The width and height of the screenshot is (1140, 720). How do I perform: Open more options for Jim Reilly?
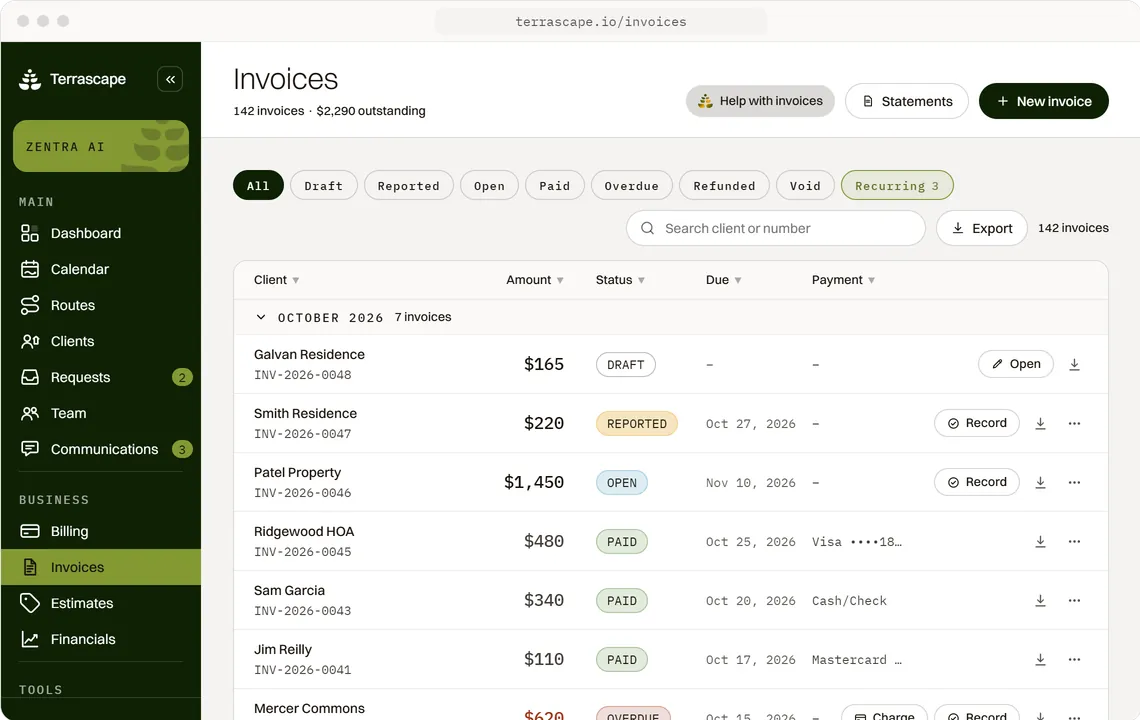point(1074,660)
